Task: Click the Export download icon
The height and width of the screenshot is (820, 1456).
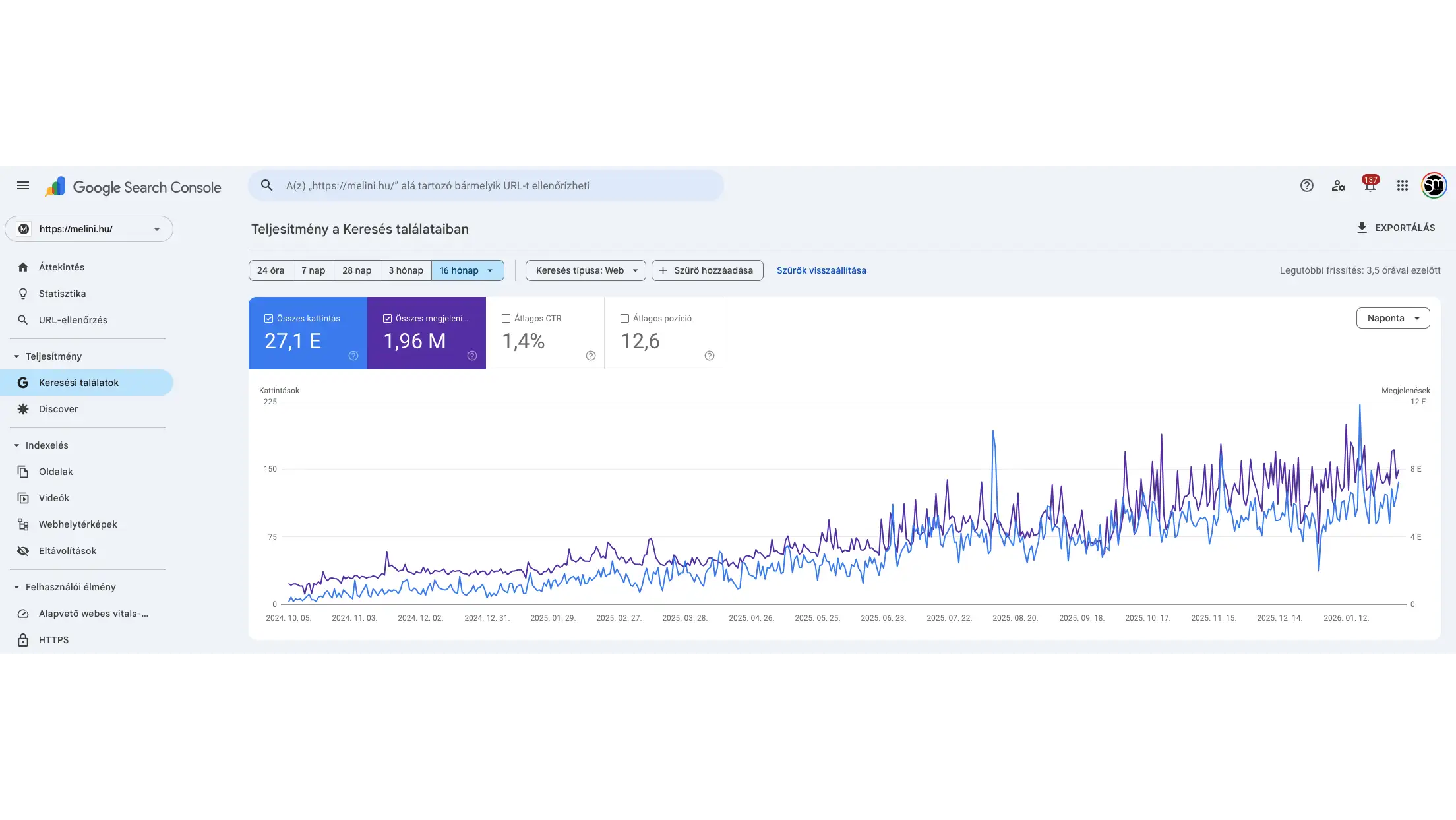Action: [1362, 228]
